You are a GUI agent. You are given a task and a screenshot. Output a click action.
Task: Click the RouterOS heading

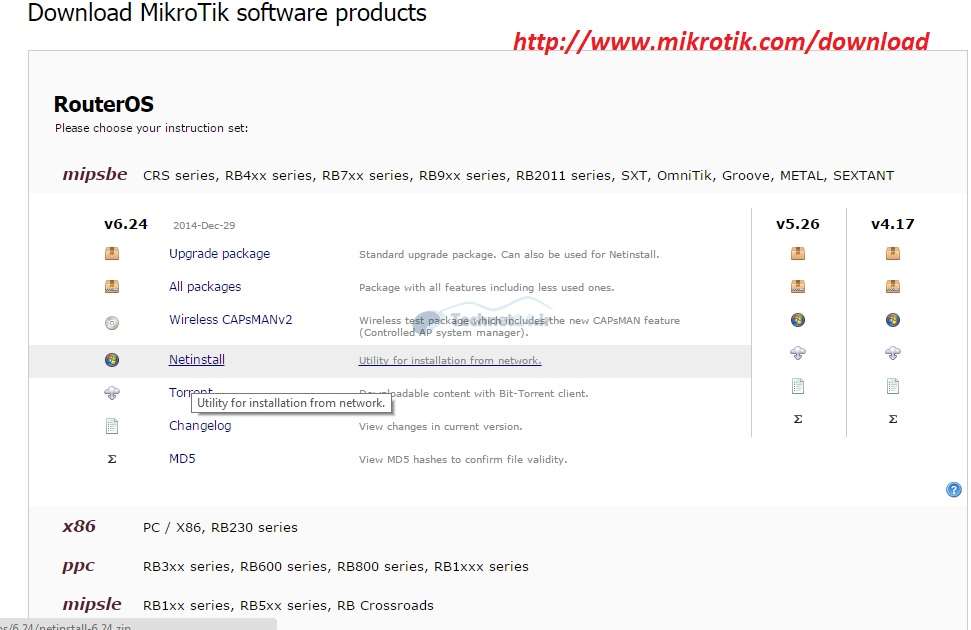[103, 104]
